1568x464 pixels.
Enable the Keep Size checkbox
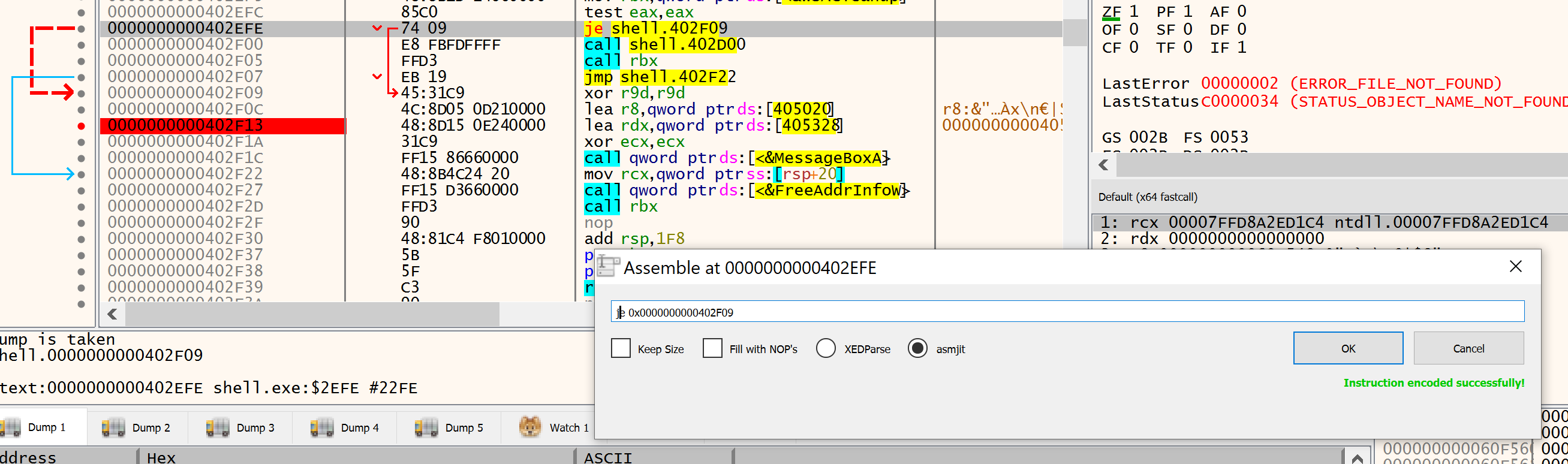(620, 348)
